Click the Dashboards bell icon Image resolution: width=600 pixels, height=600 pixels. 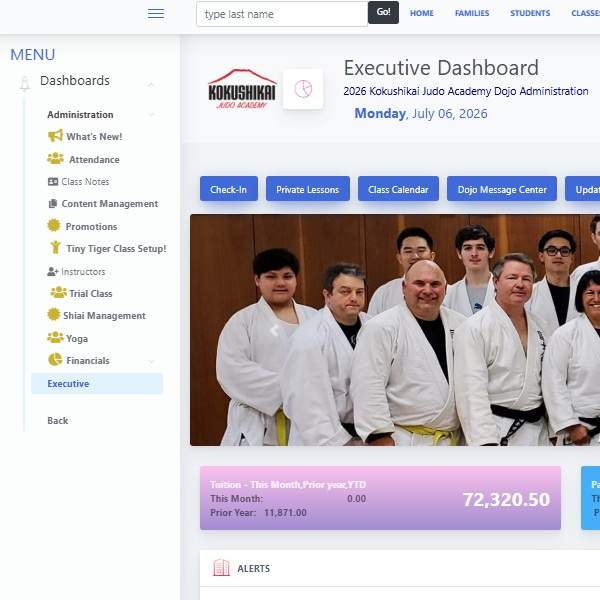(24, 83)
